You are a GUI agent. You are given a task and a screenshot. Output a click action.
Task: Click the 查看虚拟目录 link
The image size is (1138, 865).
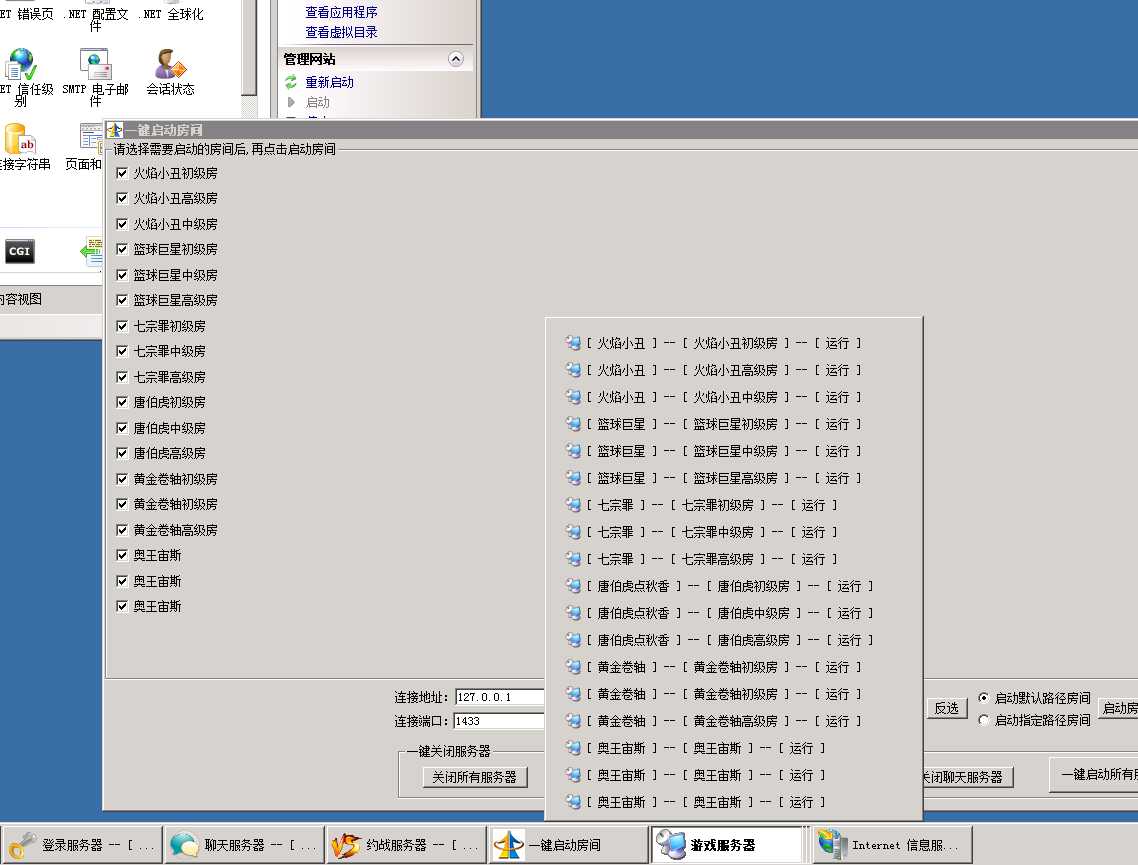pos(341,32)
